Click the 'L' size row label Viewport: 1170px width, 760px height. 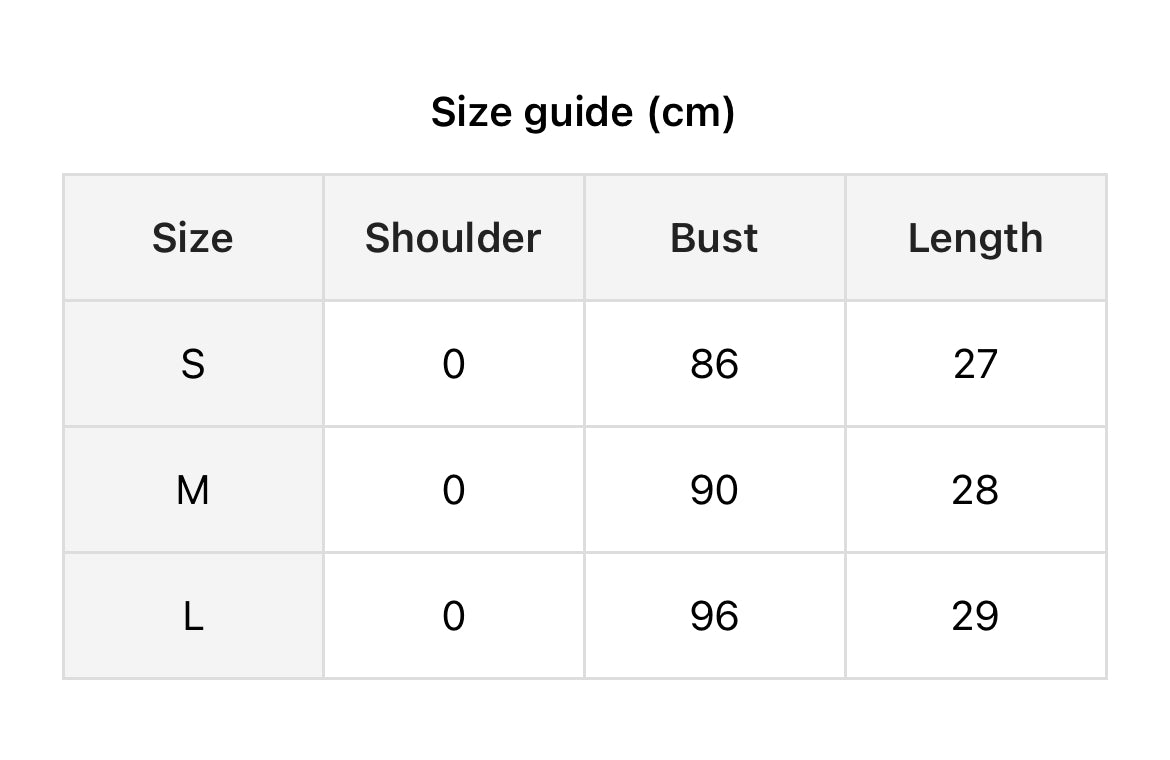point(193,616)
